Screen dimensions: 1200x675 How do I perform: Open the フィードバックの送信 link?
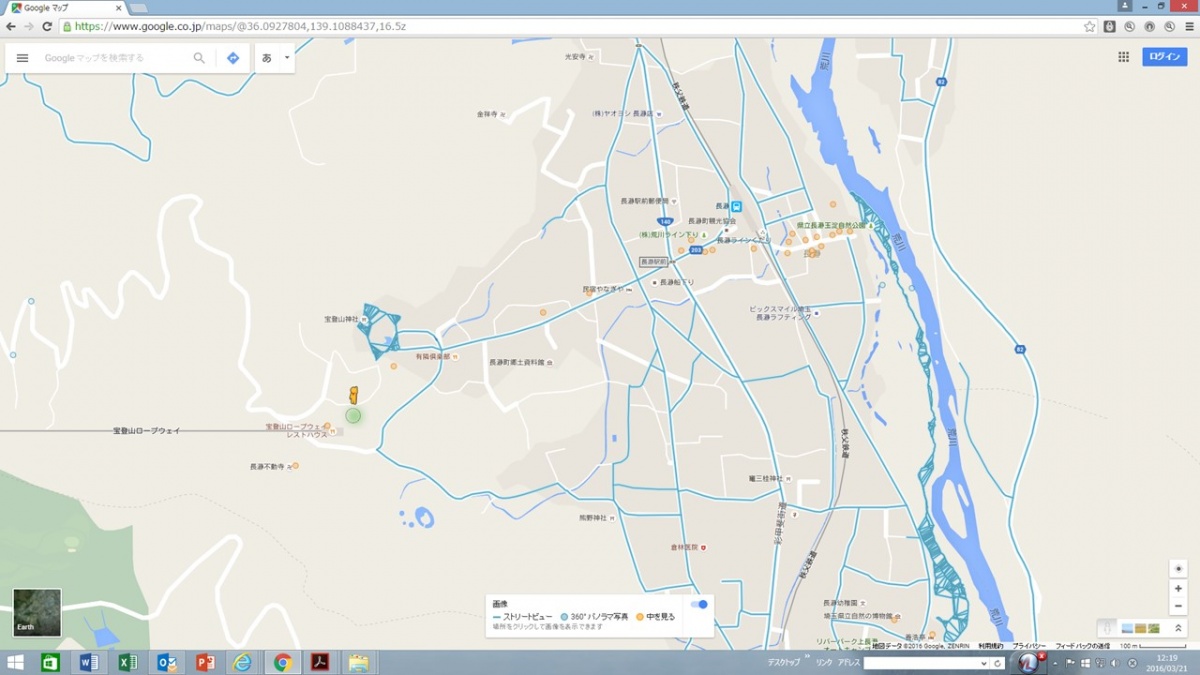click(1082, 646)
